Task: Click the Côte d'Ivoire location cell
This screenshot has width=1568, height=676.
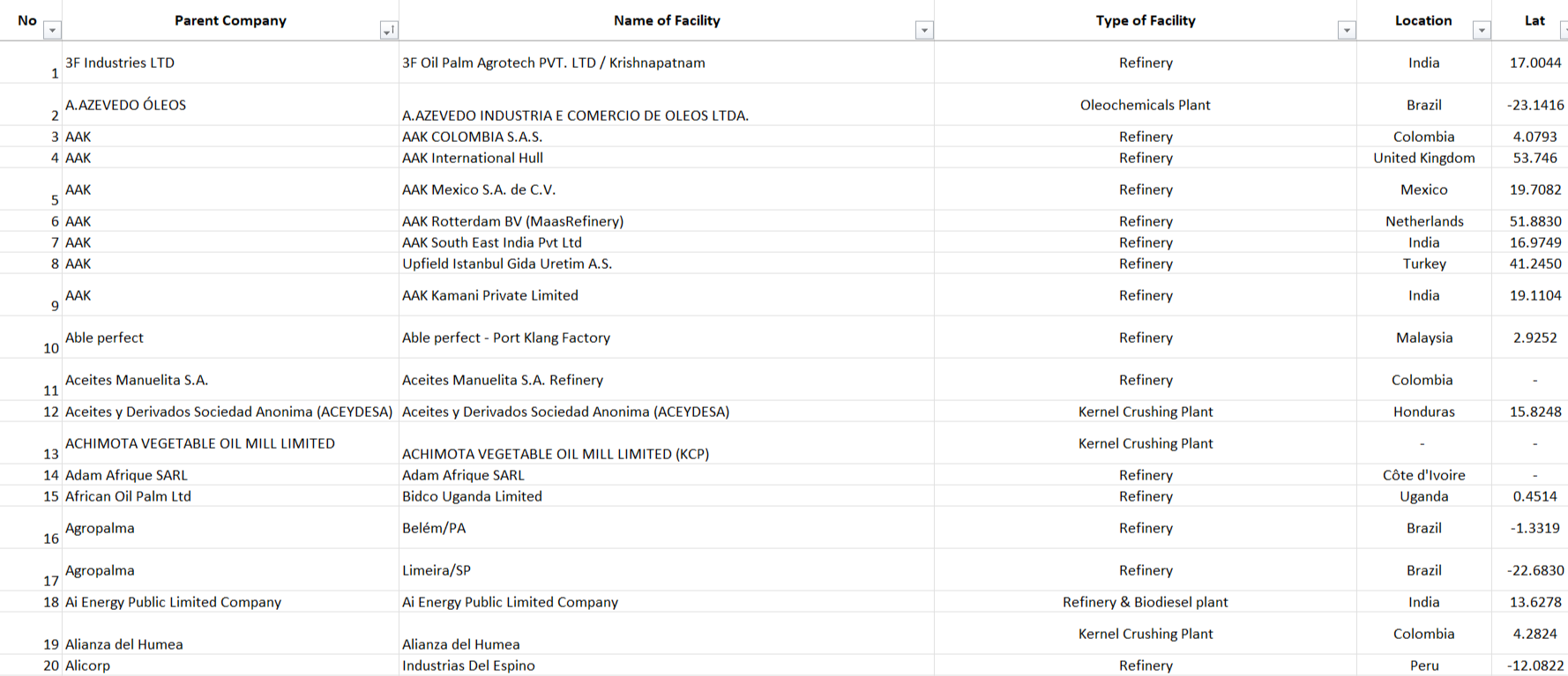Action: coord(1424,475)
